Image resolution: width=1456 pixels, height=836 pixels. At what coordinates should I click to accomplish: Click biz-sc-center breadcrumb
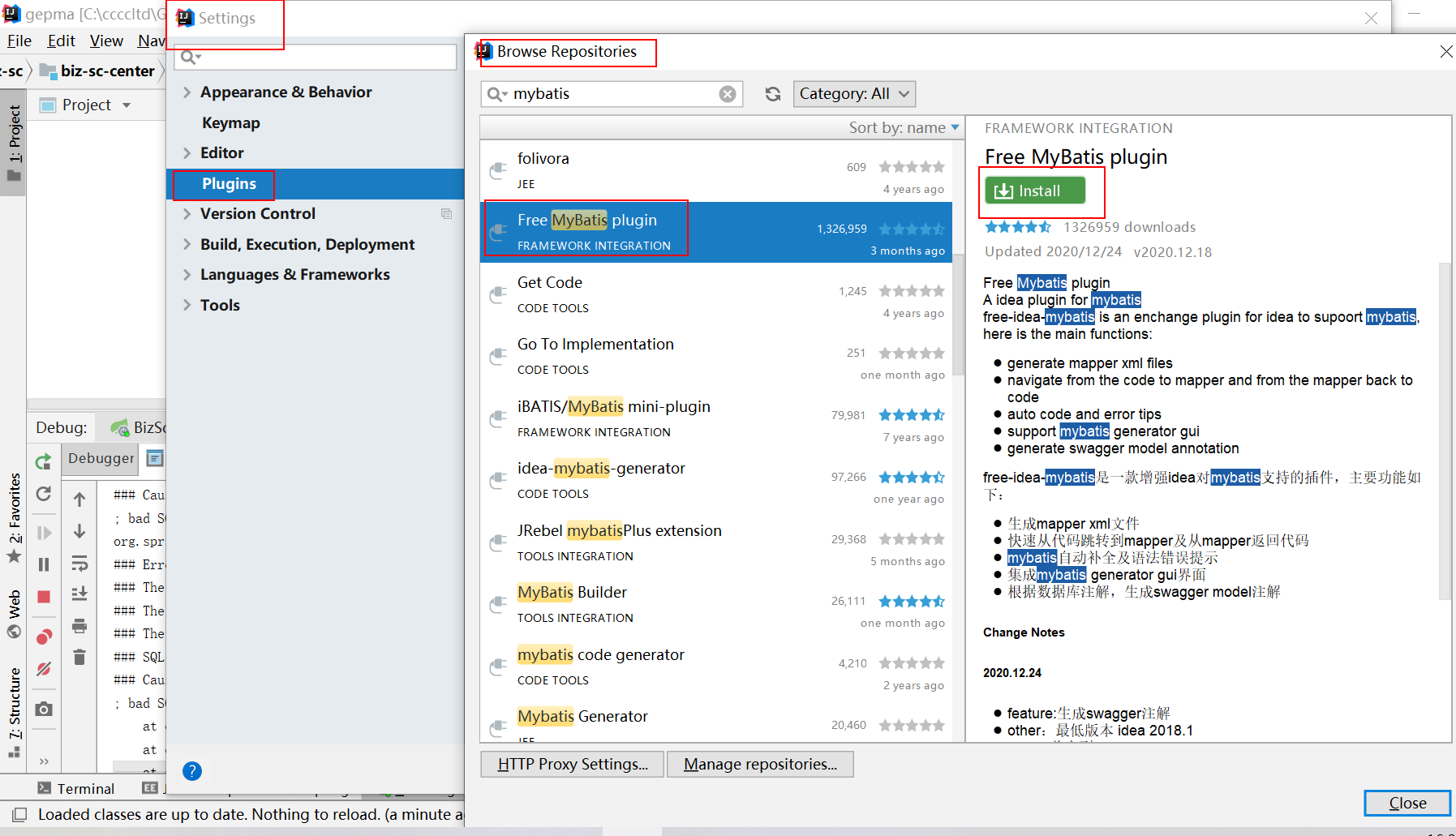tap(97, 71)
